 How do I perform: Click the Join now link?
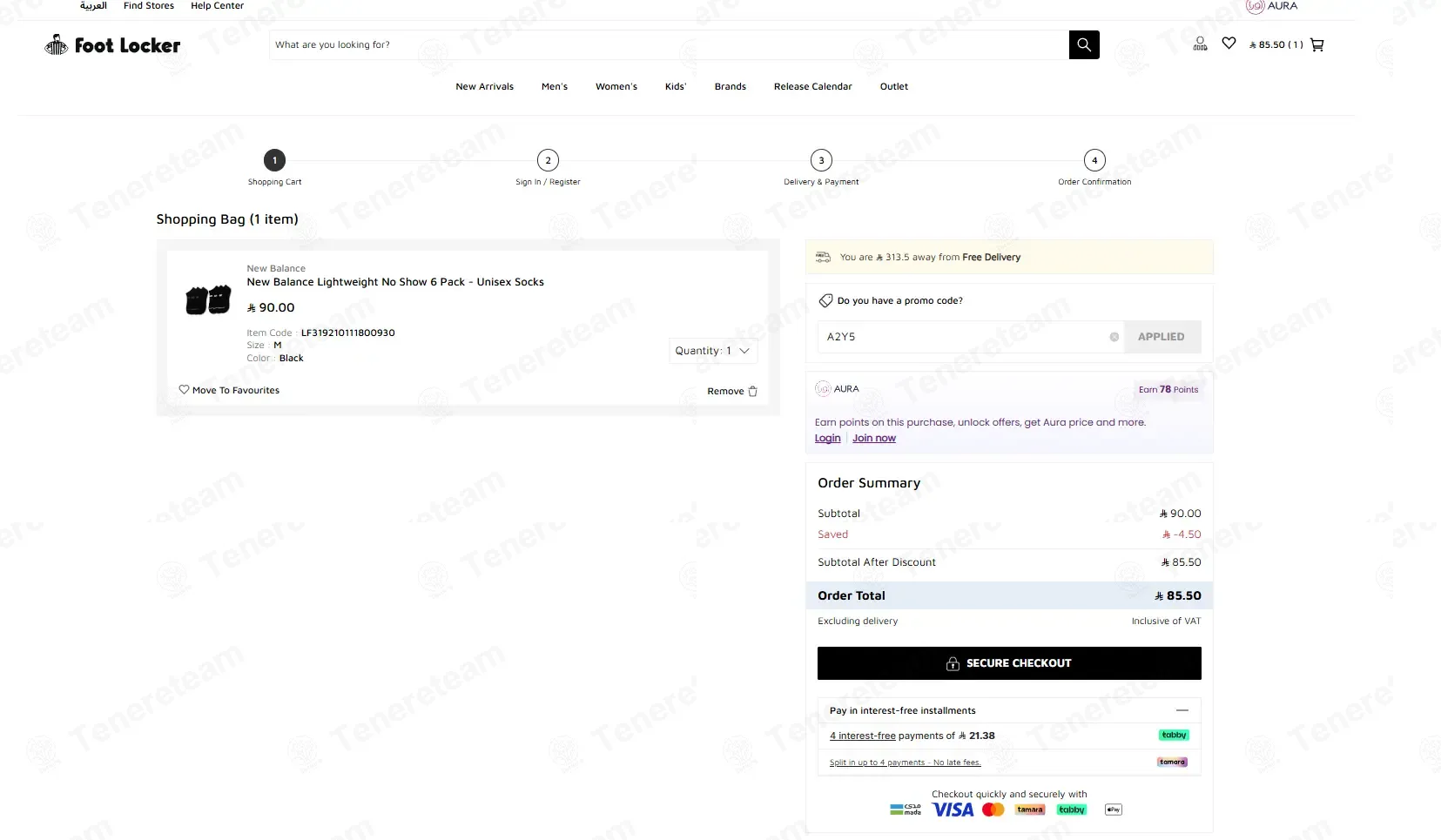pyautogui.click(x=874, y=438)
